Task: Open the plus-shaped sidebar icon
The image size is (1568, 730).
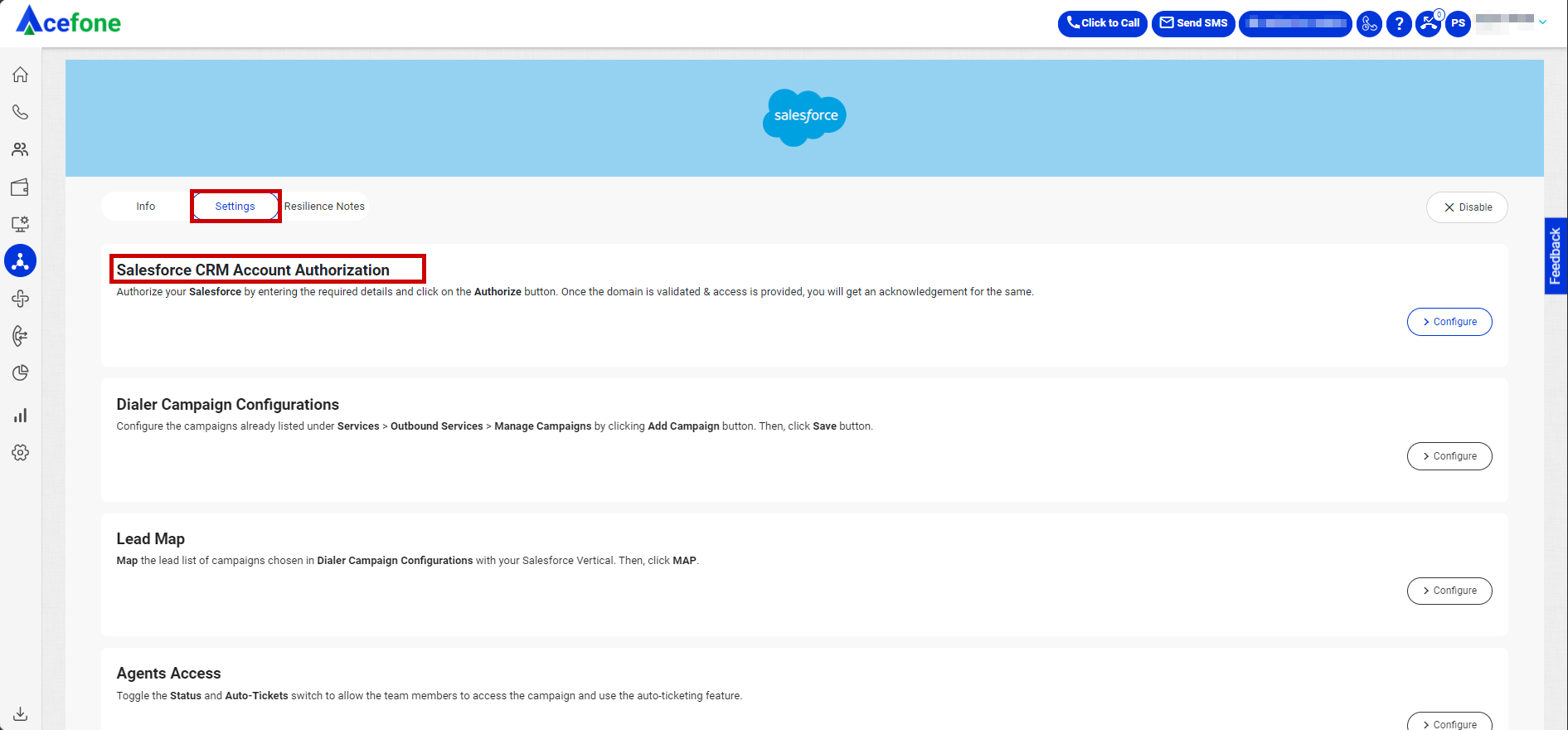Action: coord(21,299)
